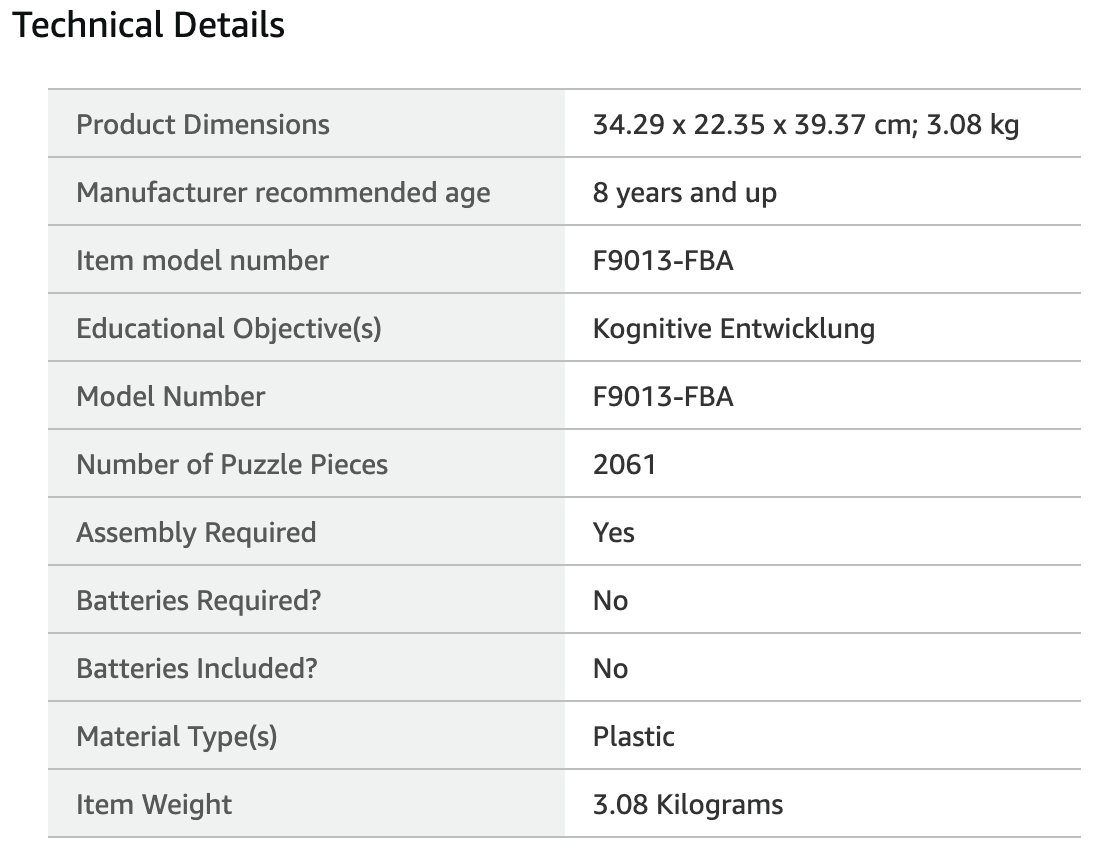Click the Kognitive Entwicklung value
This screenshot has height=858, width=1118.
coord(734,329)
